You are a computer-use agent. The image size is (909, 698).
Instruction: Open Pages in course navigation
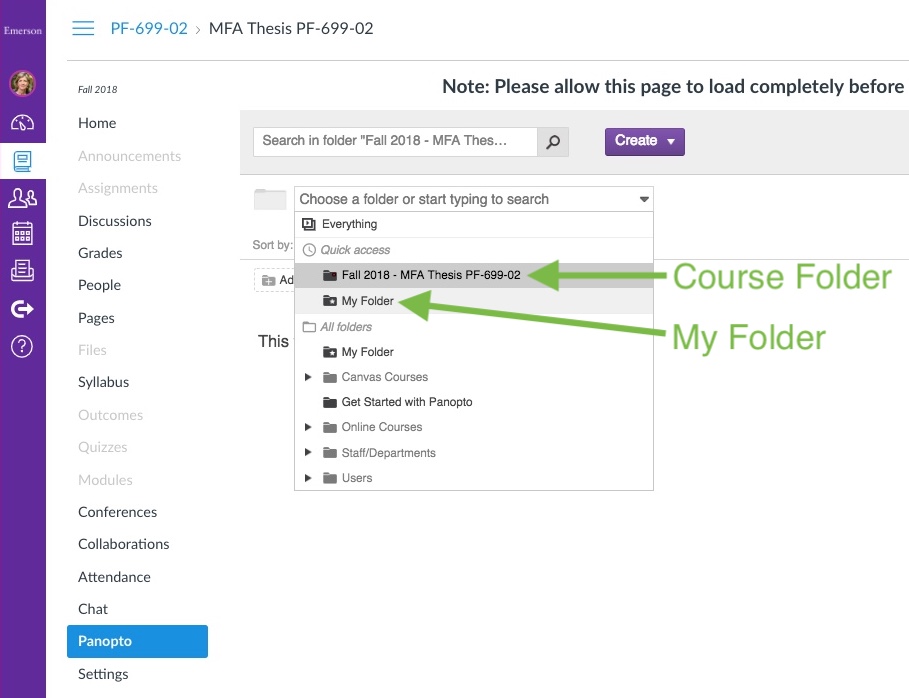pos(96,318)
